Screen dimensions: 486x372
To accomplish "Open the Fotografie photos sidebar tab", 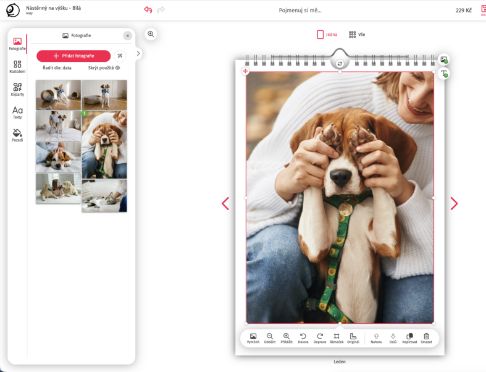I will 17,44.
